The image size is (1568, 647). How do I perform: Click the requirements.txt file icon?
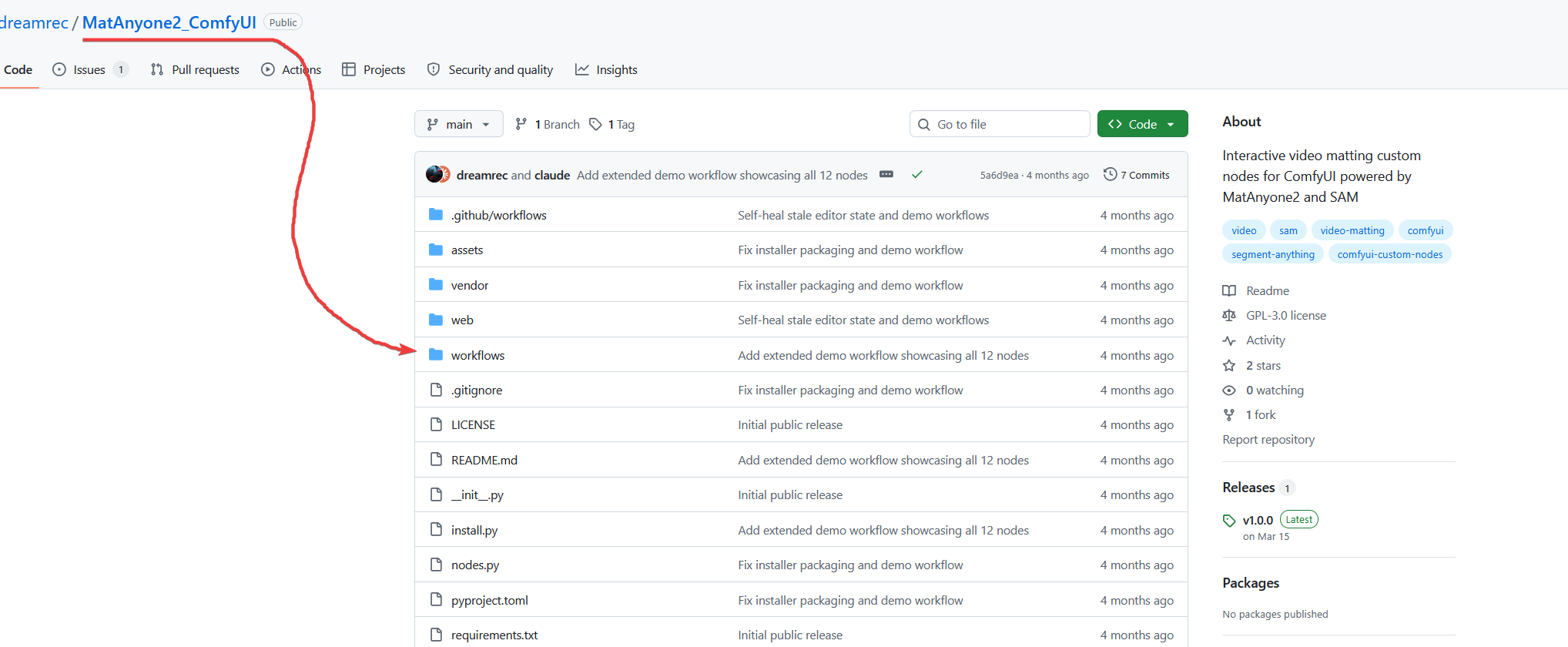point(436,635)
